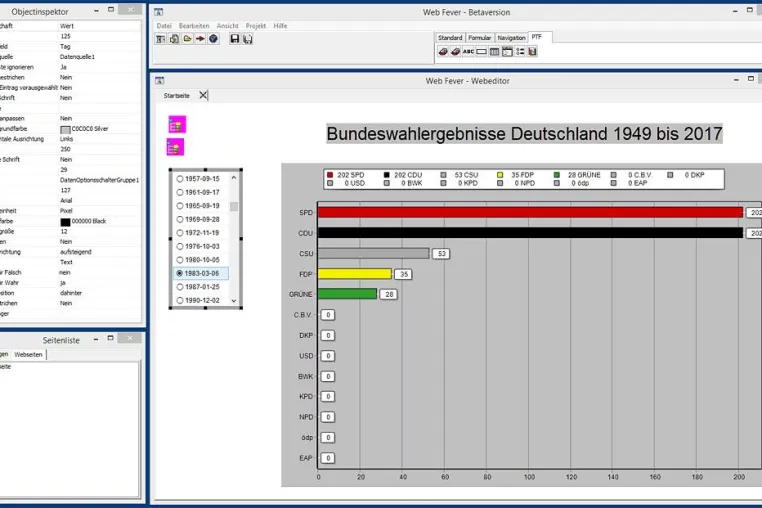Select the ABC text label component
This screenshot has height=508, width=762.
468,52
